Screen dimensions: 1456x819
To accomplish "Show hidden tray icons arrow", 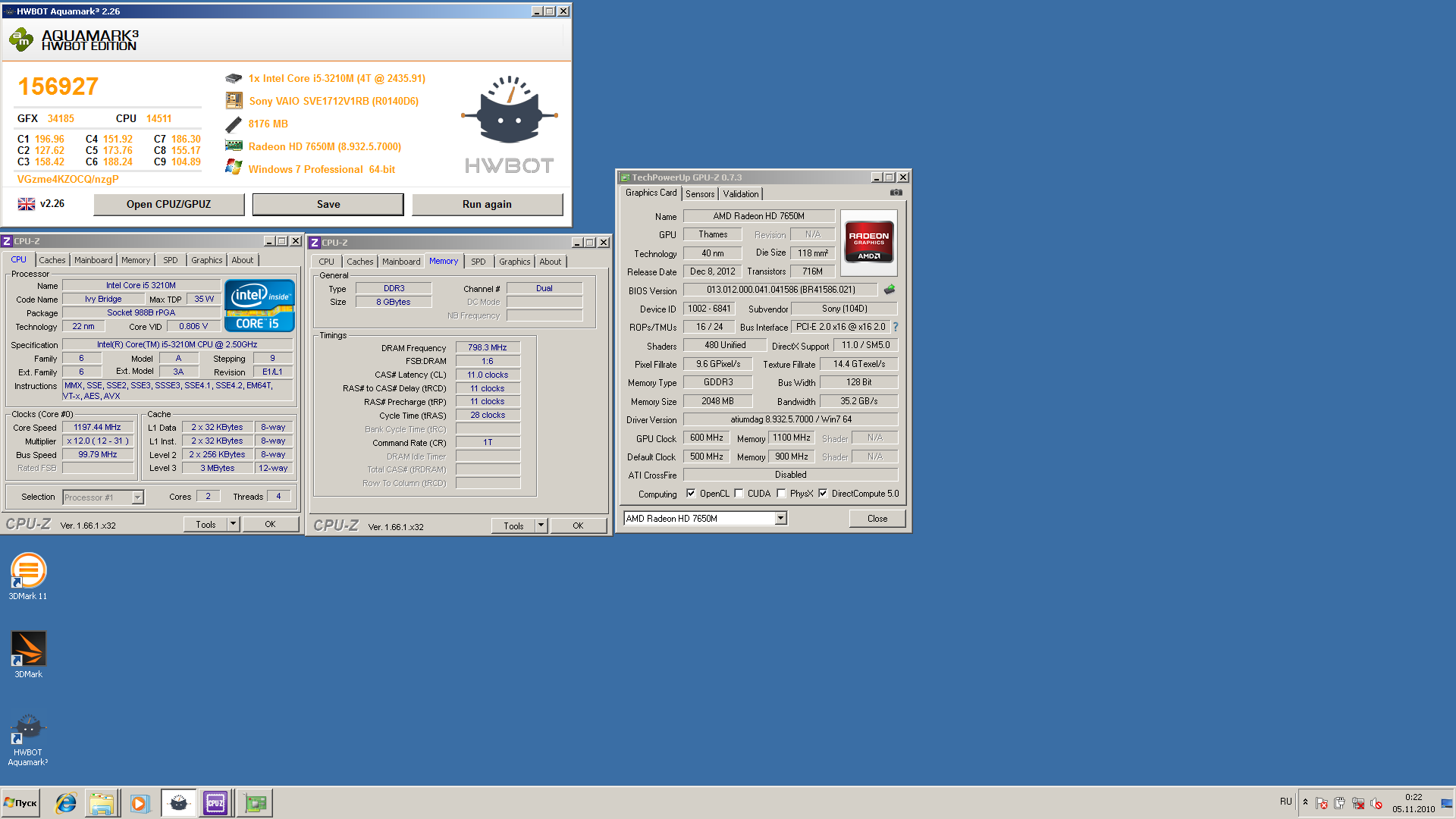I will coord(1305,802).
